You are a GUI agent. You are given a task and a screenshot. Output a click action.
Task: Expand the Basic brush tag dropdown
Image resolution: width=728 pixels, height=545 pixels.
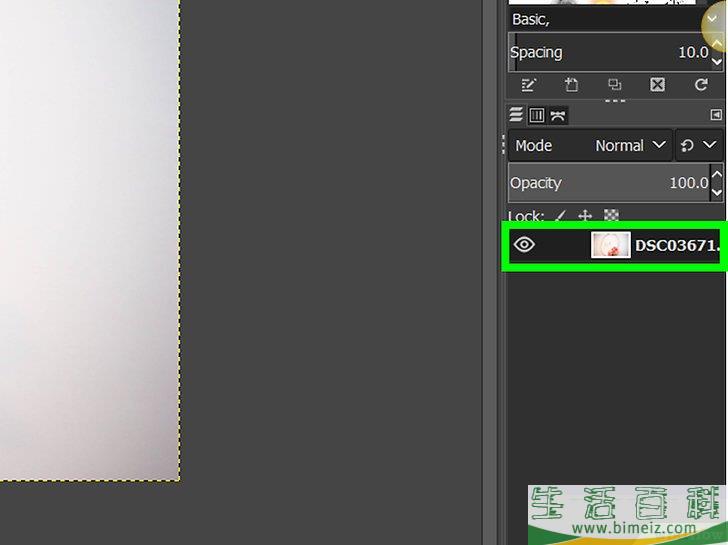[x=713, y=19]
